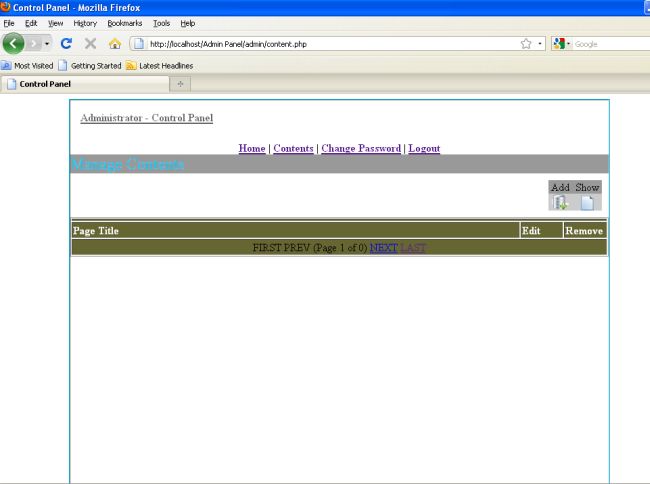Expand the address bar history dropdown
The width and height of the screenshot is (650, 484).
point(540,44)
